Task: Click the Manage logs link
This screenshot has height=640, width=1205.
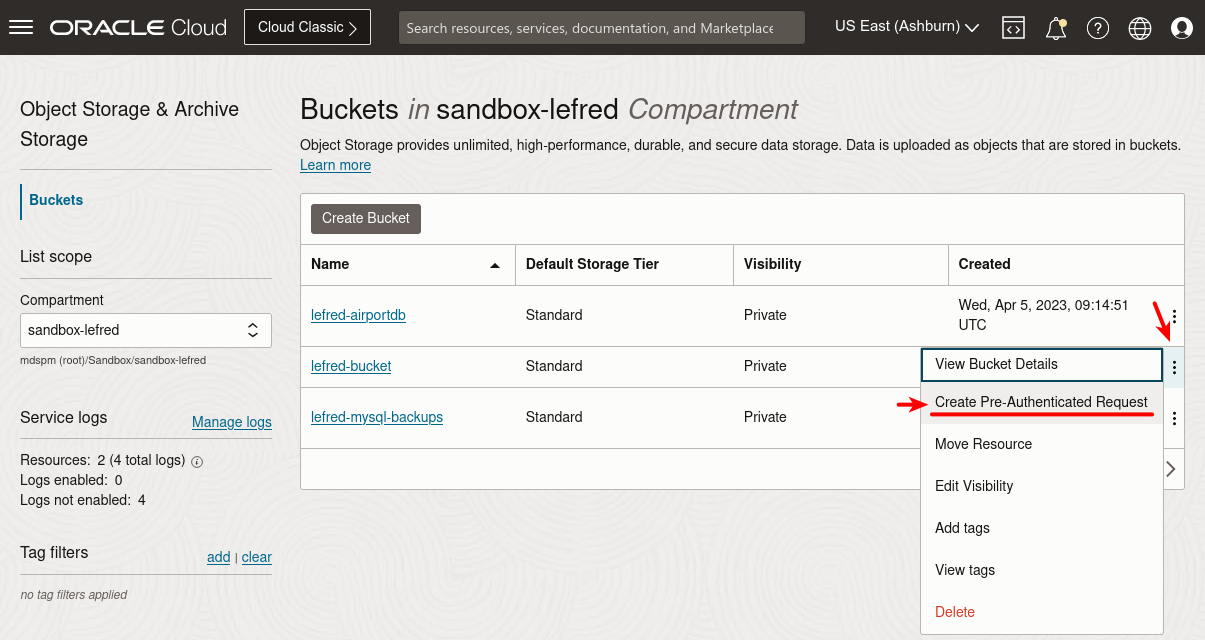Action: [x=231, y=422]
